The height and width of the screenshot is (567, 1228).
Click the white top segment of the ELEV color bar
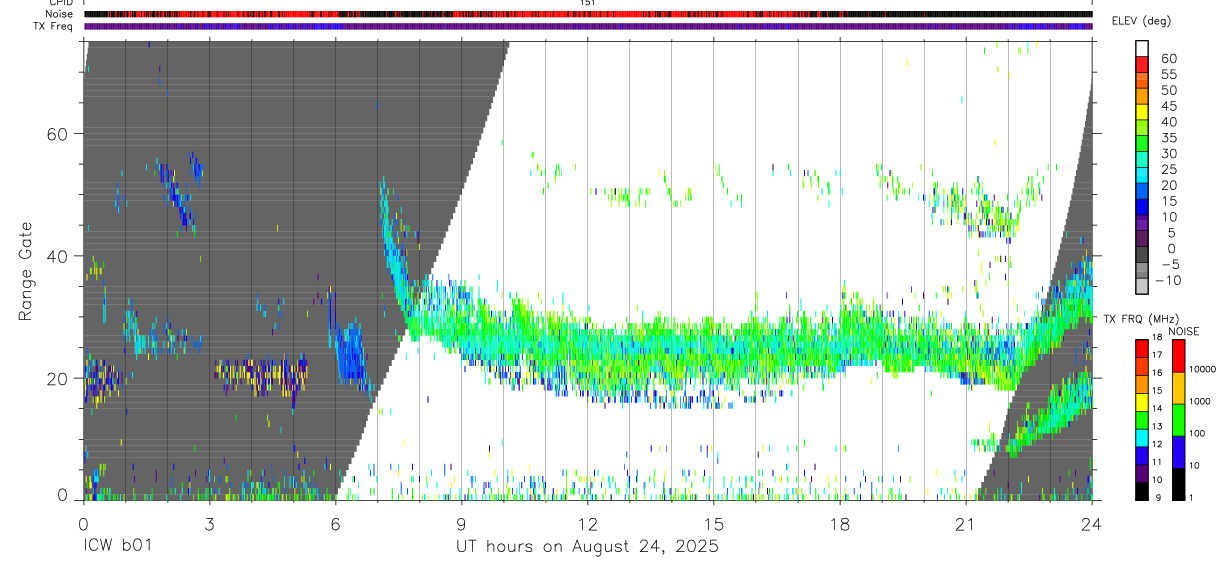coord(1142,49)
